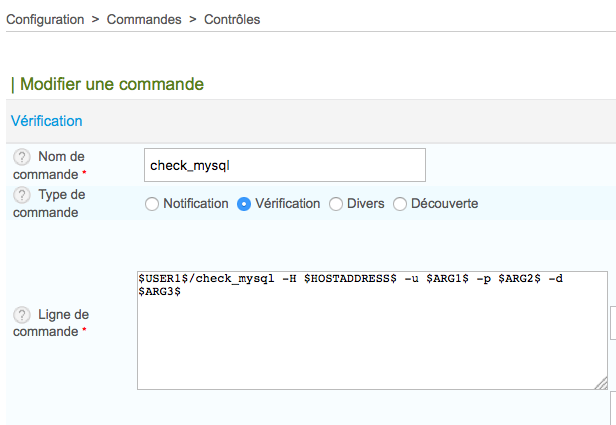Click help icon beside Nom de commande
This screenshot has width=616, height=425.
[x=22, y=157]
